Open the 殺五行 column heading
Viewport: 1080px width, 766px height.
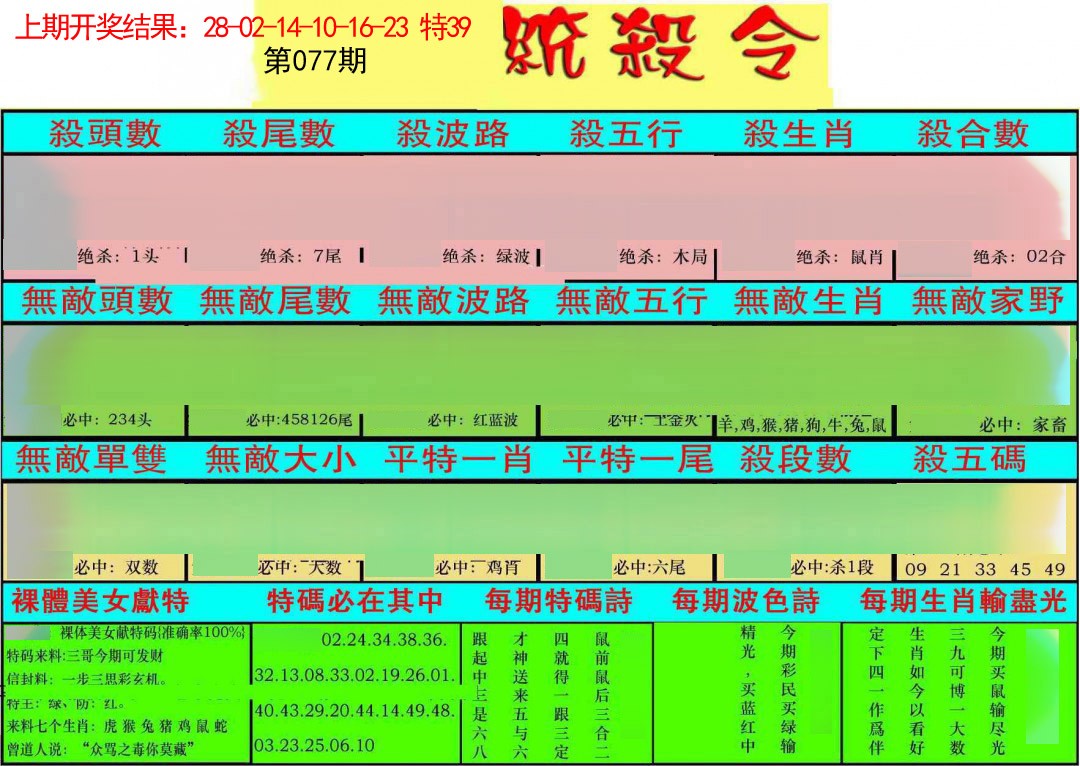click(x=626, y=133)
